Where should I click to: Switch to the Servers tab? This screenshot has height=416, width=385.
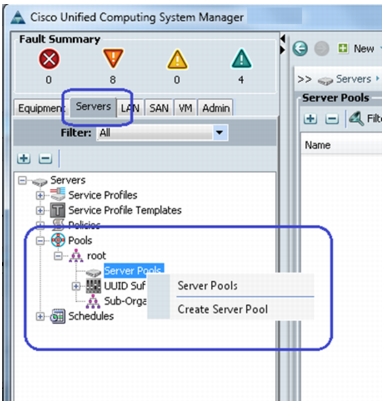[93, 107]
